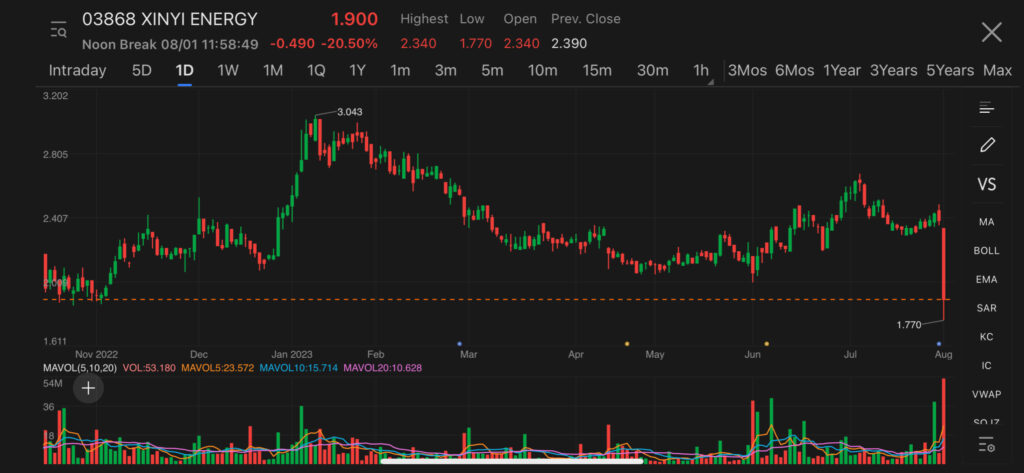Click the Prev. Close value 2.390
This screenshot has width=1024, height=473.
pyautogui.click(x=569, y=44)
